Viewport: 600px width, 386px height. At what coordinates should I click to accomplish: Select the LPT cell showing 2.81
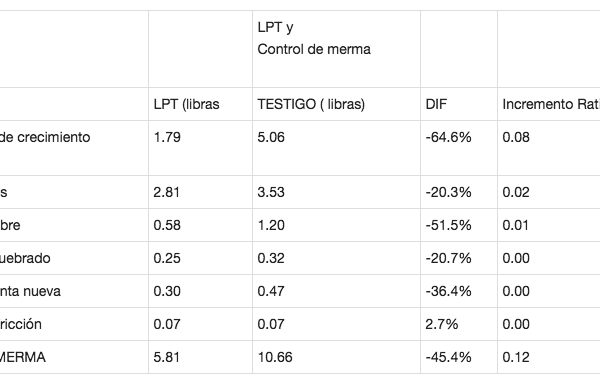[x=201, y=192]
